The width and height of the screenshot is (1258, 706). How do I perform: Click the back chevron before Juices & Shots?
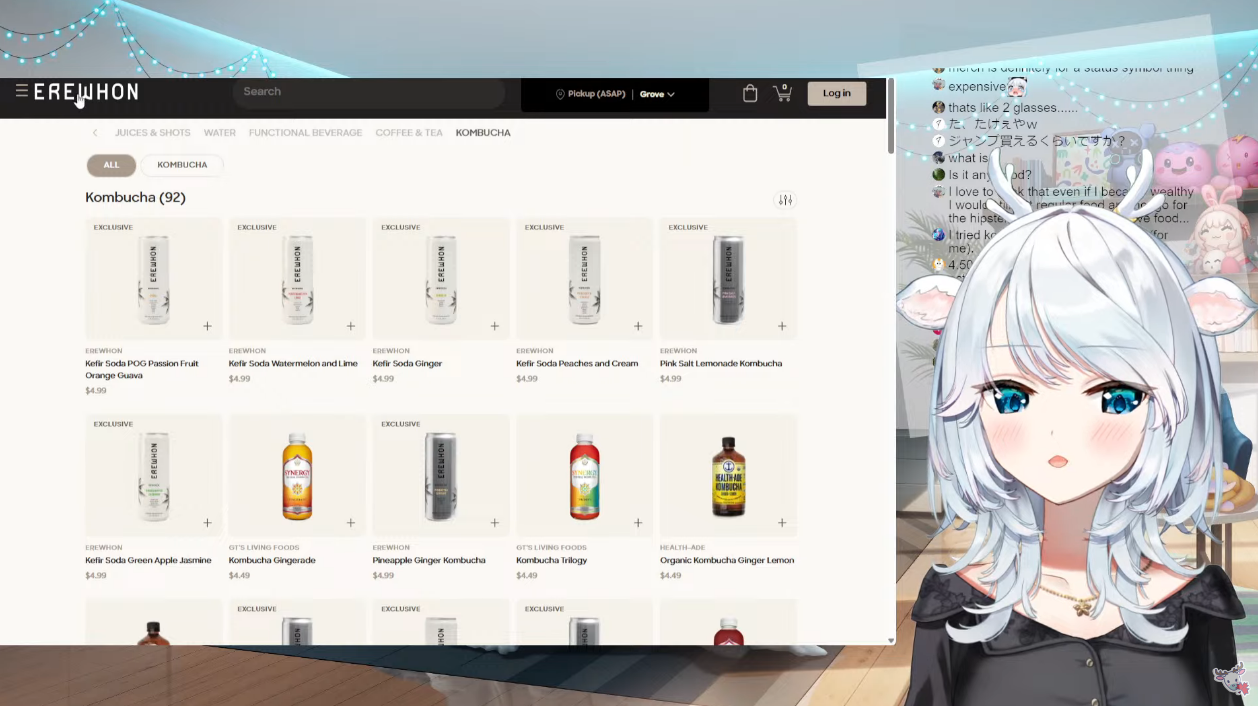[x=95, y=132]
